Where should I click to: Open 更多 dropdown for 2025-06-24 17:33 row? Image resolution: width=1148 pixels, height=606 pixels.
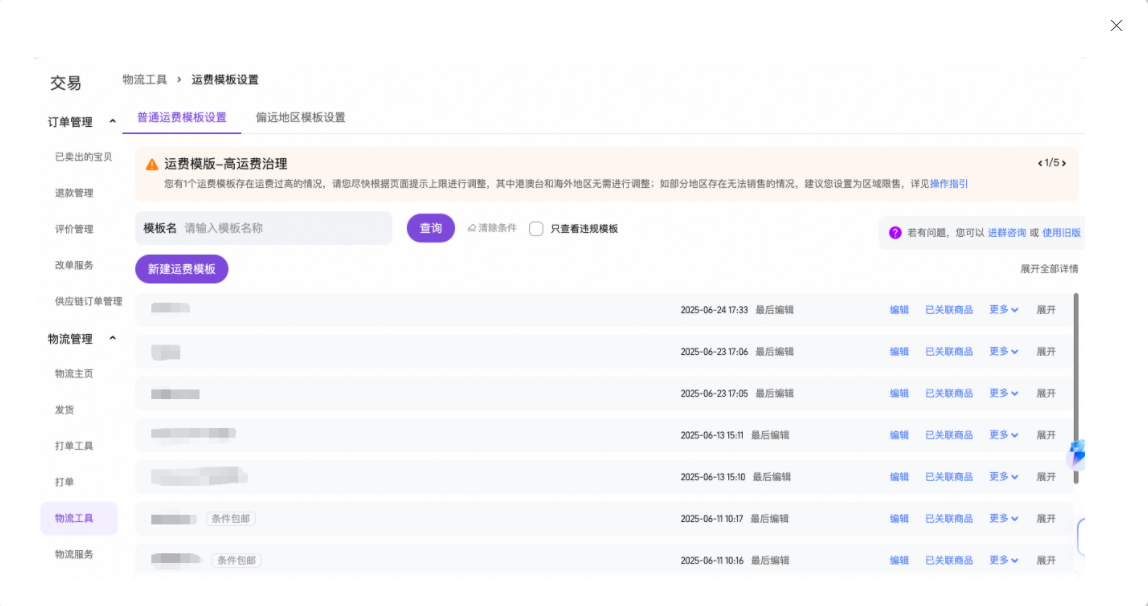pos(1003,310)
